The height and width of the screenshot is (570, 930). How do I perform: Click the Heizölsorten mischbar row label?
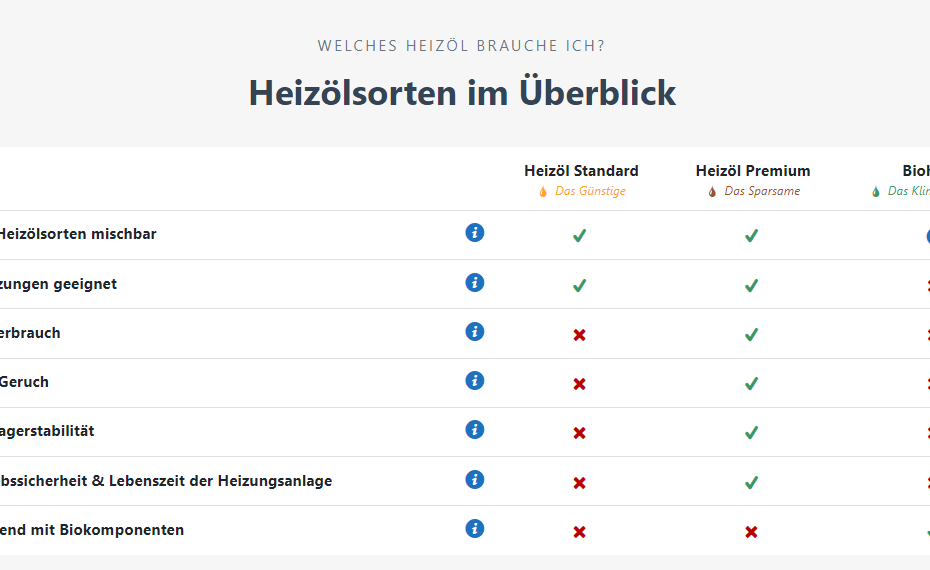click(x=78, y=234)
